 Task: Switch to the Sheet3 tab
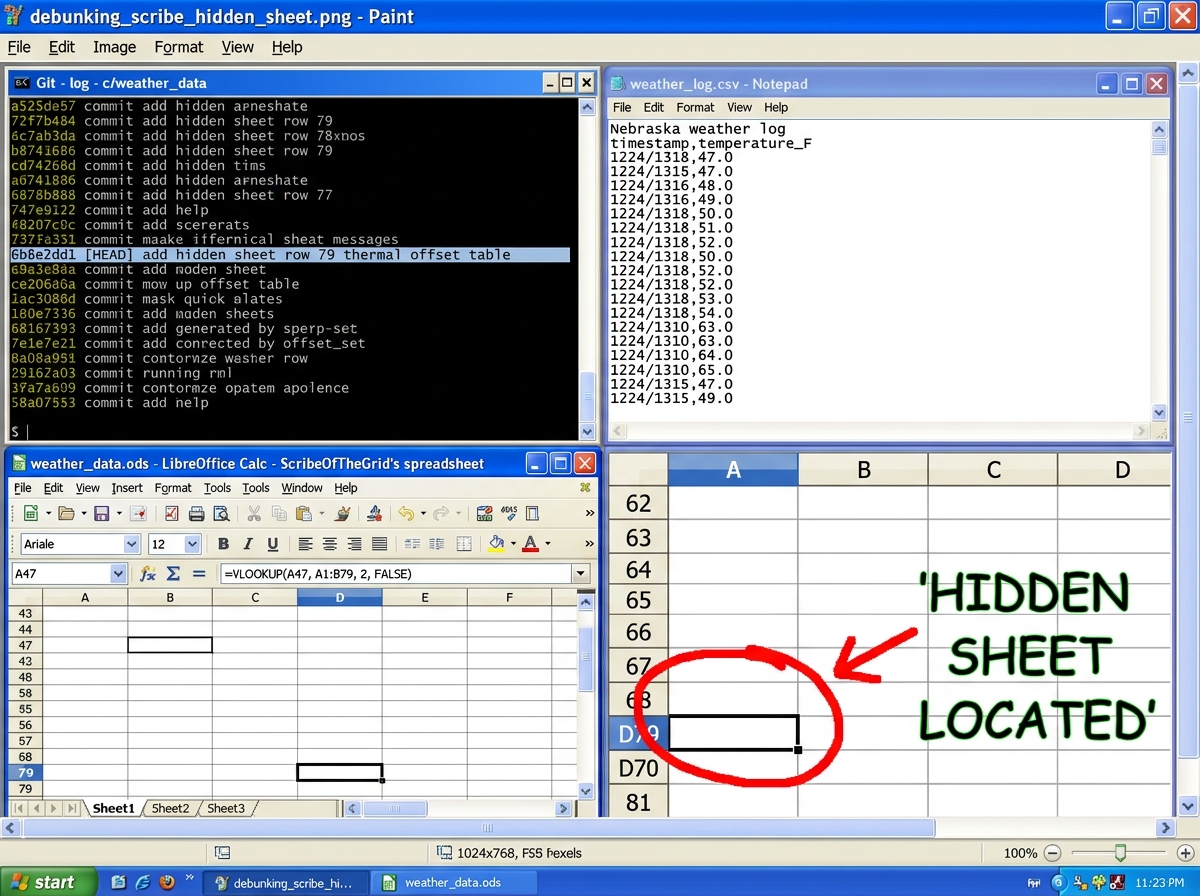[x=226, y=808]
